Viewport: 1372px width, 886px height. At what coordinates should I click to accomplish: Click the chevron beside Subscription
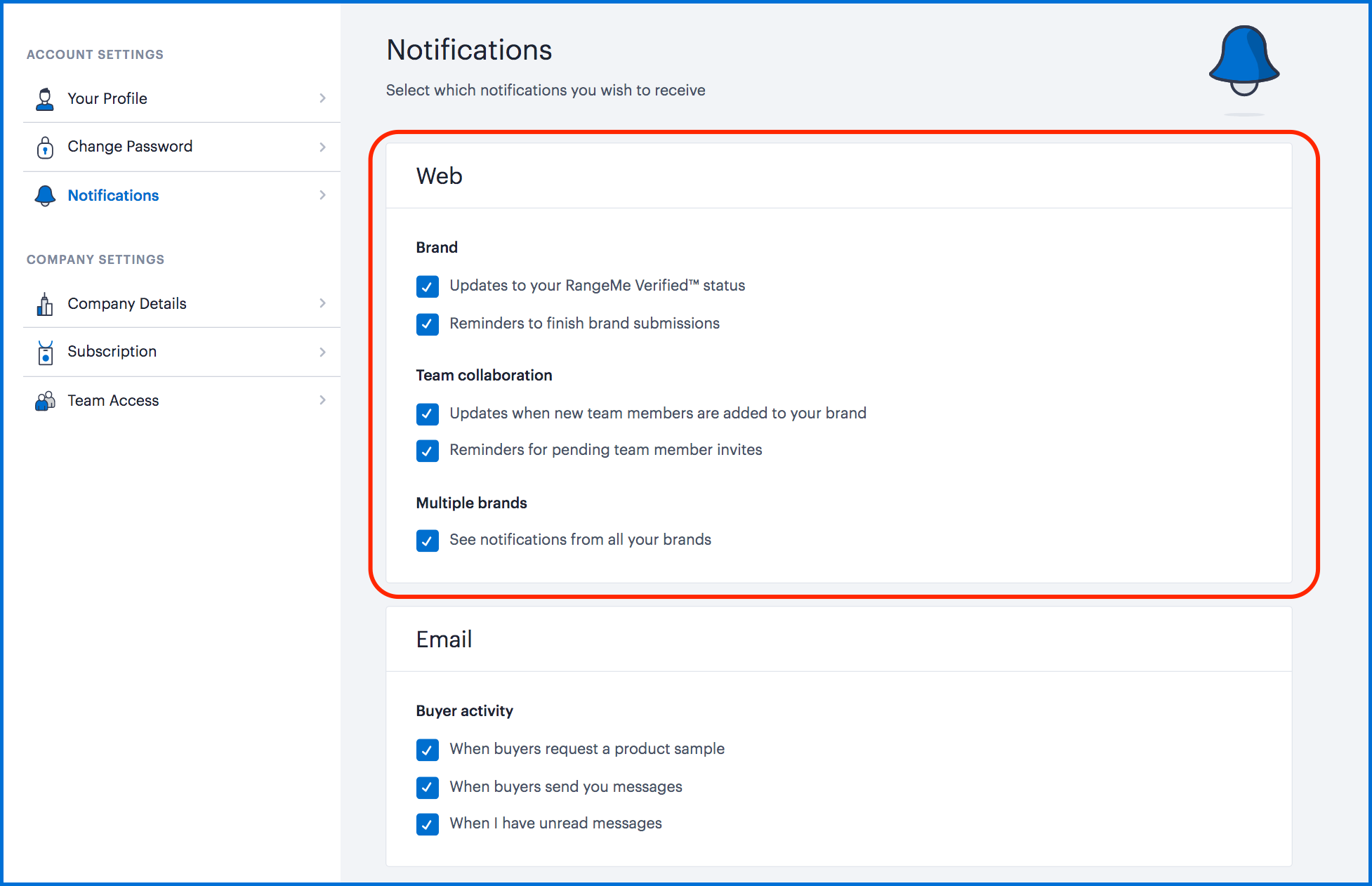pyautogui.click(x=322, y=352)
